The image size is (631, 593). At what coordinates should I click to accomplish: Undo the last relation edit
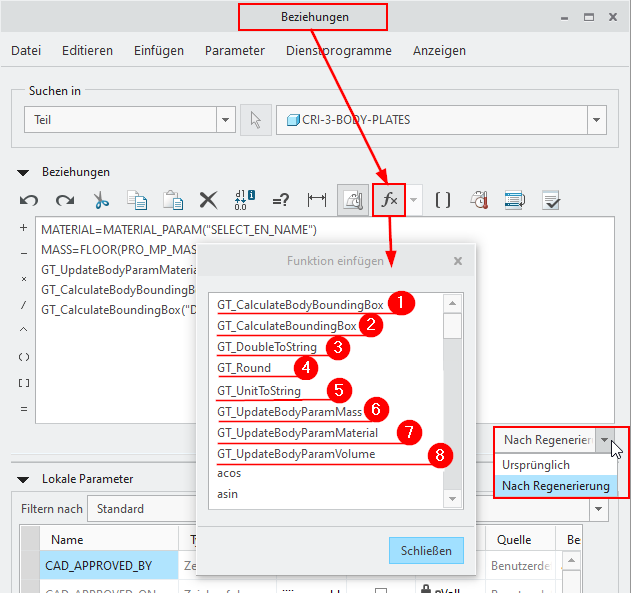(x=29, y=200)
